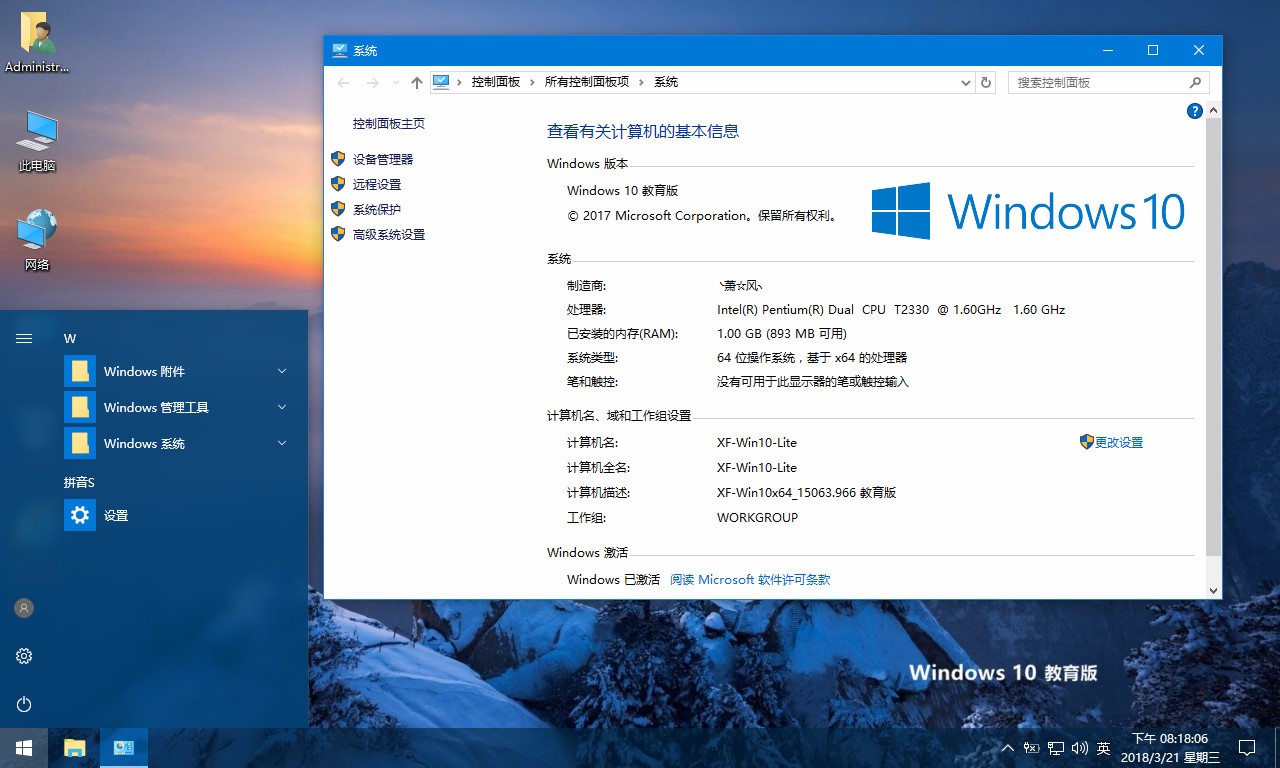The height and width of the screenshot is (768, 1280).
Task: Click the network tray icon
Action: [x=1056, y=748]
